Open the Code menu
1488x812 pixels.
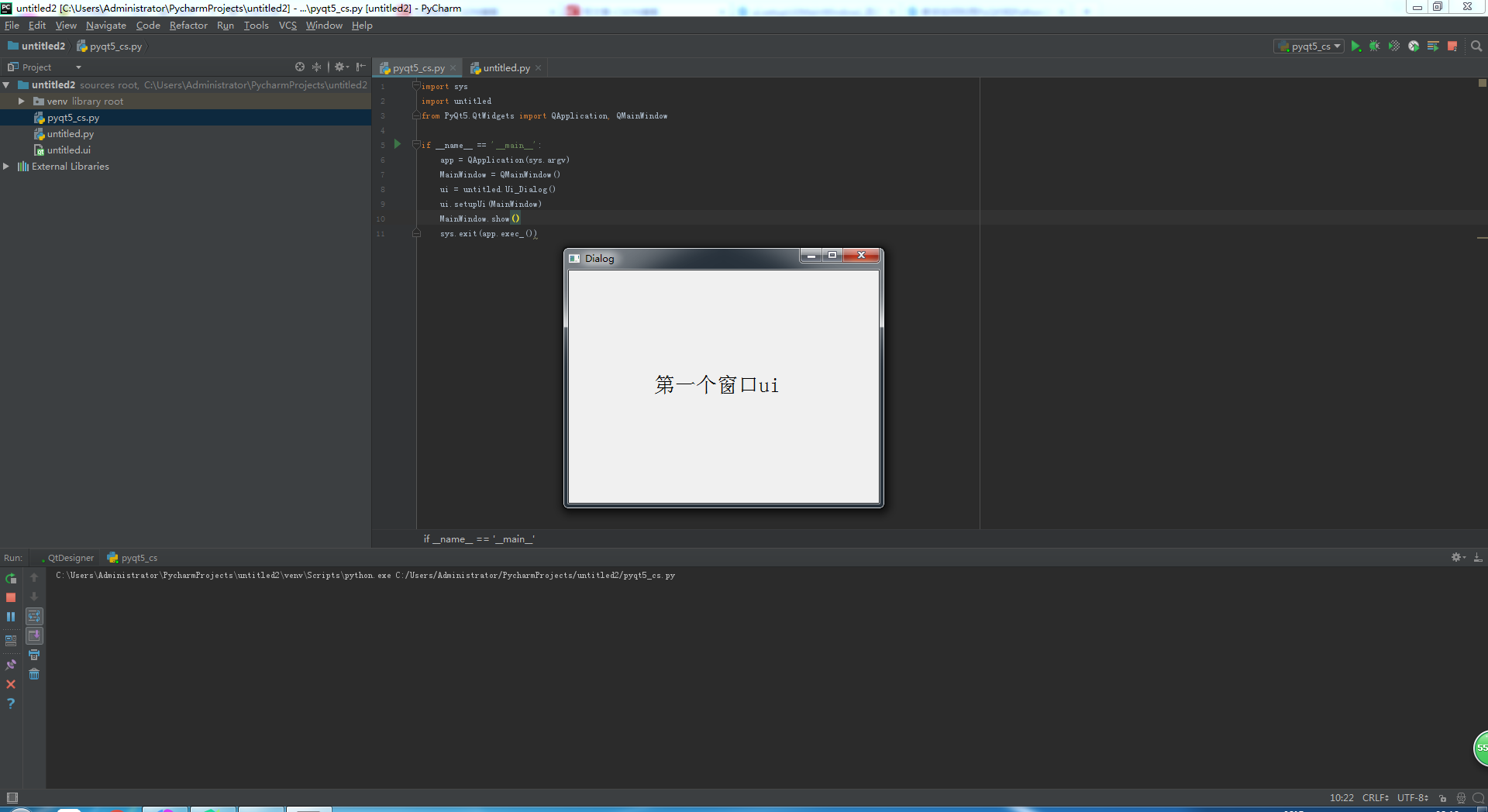148,26
